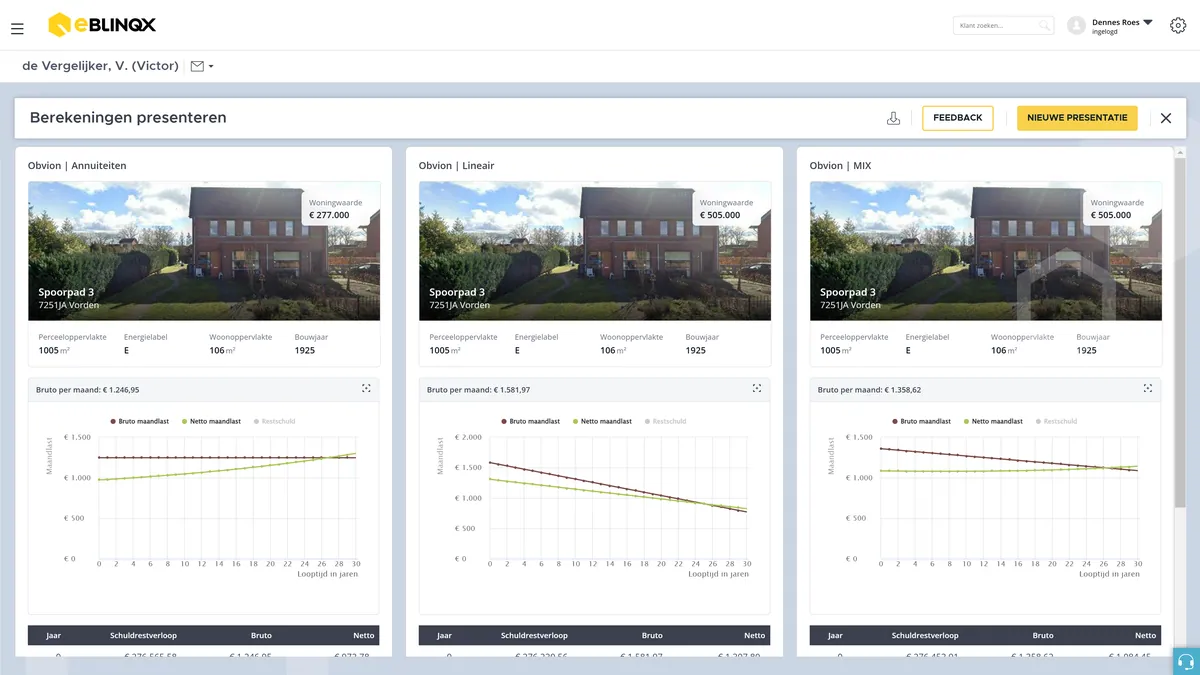
Task: Expand the Obvion MIX chart fullscreen
Action: click(x=1148, y=388)
